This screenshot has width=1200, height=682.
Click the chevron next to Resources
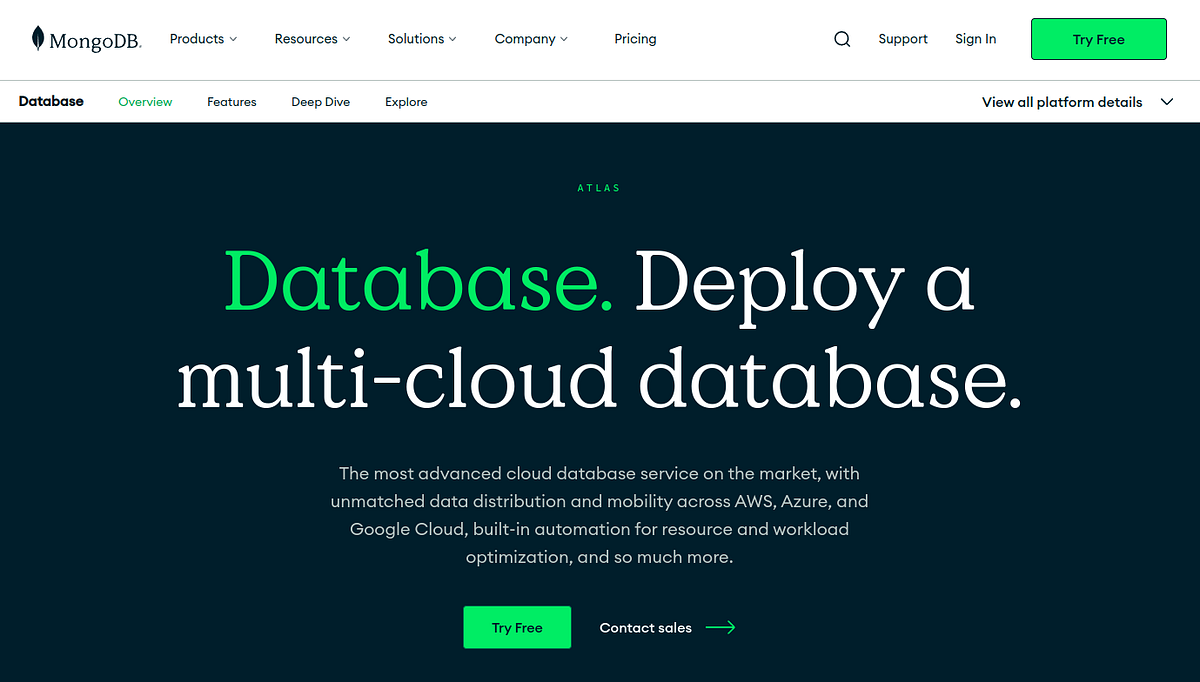(x=346, y=39)
